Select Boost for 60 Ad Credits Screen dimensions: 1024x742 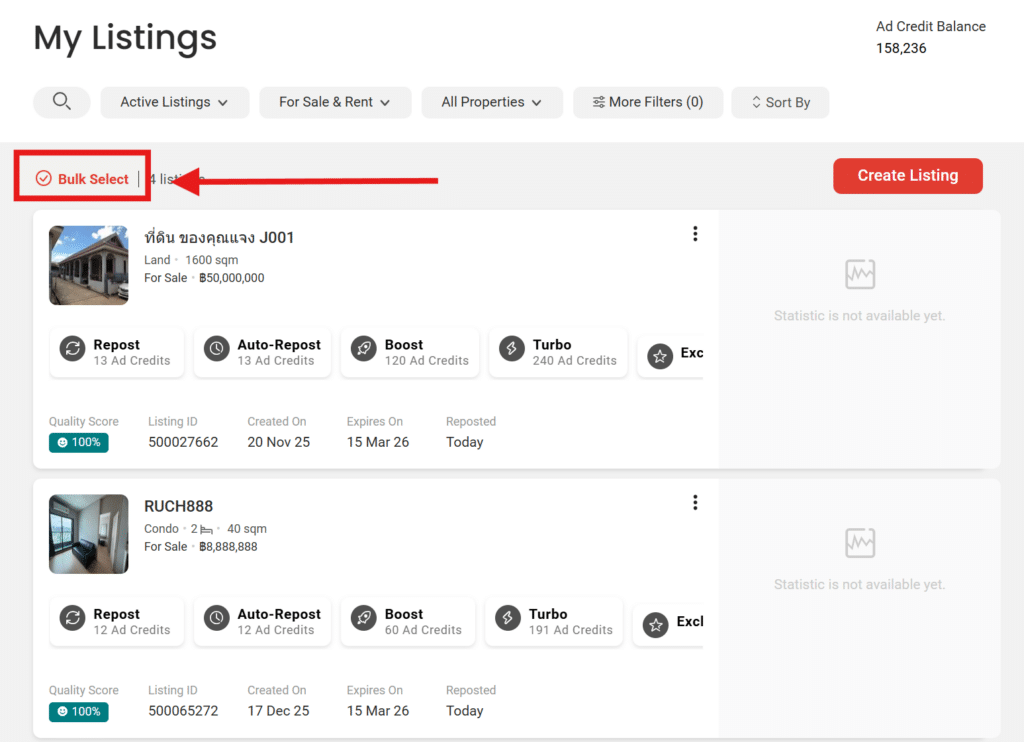point(407,622)
